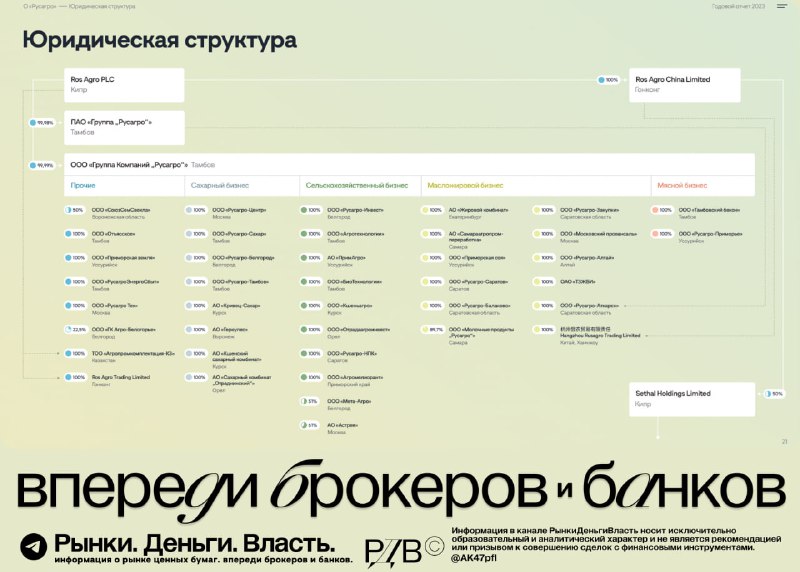This screenshot has width=800, height=572.
Task: Click the ООО «Русагро Тех» entry
Action: tap(114, 309)
